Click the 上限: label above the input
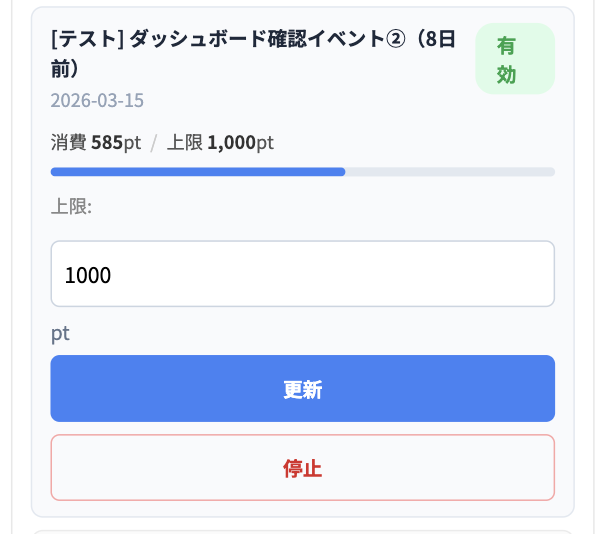This screenshot has height=534, width=612. click(71, 207)
